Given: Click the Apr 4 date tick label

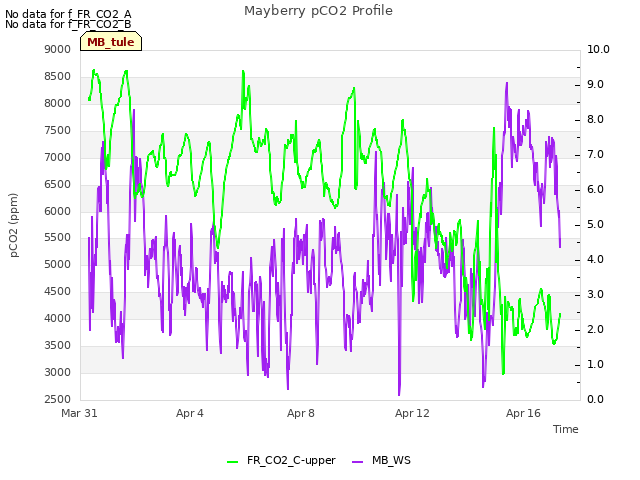Looking at the screenshot, I should coord(190,413).
